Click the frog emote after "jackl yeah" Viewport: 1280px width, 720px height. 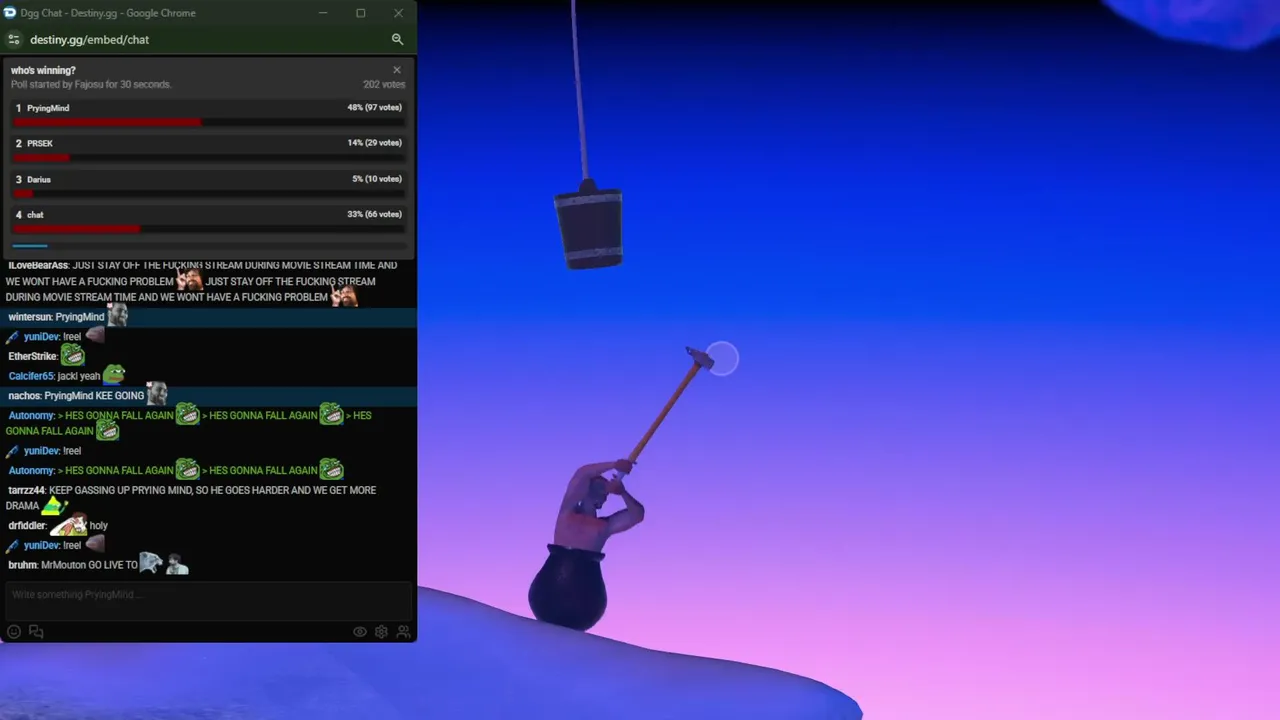point(113,374)
